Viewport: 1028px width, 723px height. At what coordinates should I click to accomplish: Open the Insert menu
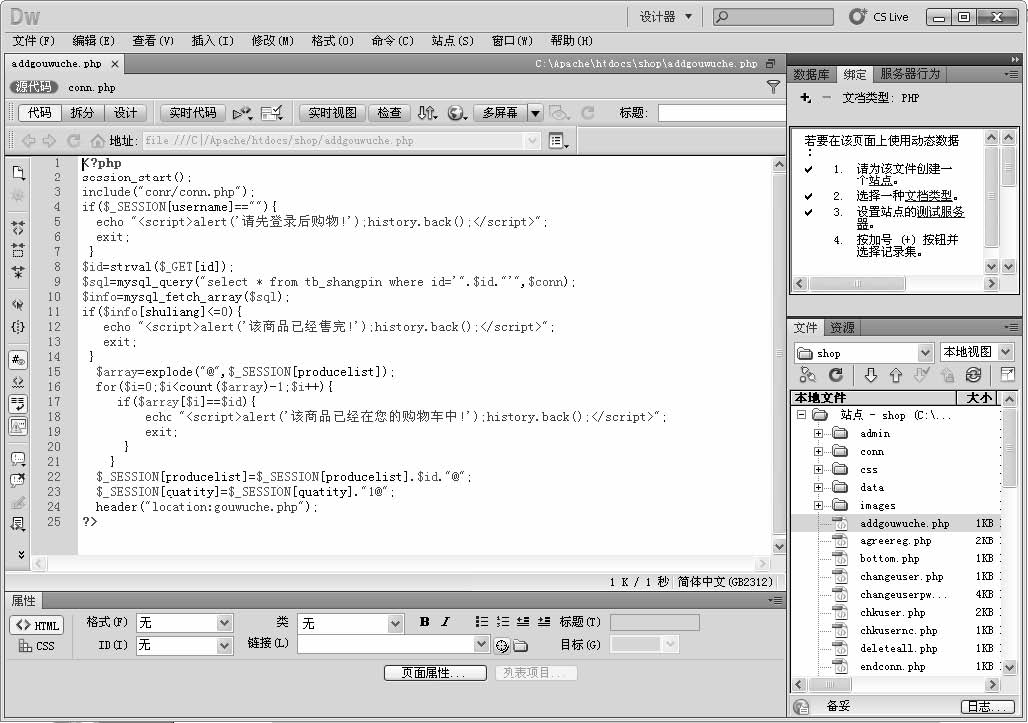(x=212, y=41)
